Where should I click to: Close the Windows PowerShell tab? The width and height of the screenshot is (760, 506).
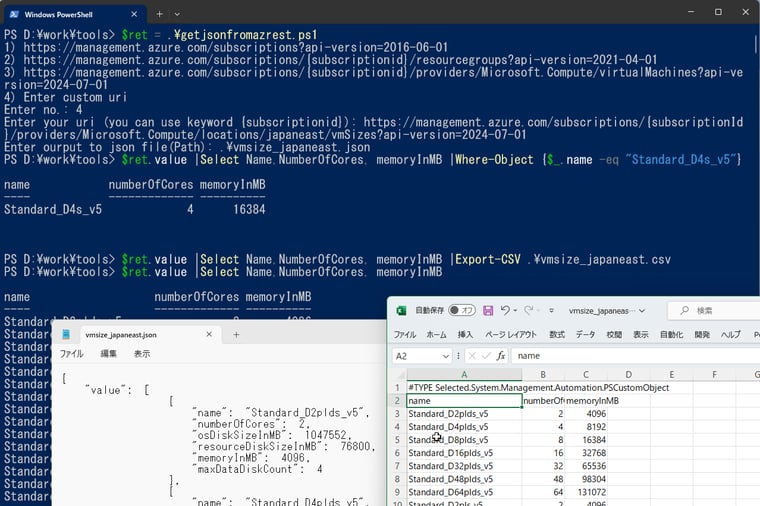click(134, 15)
